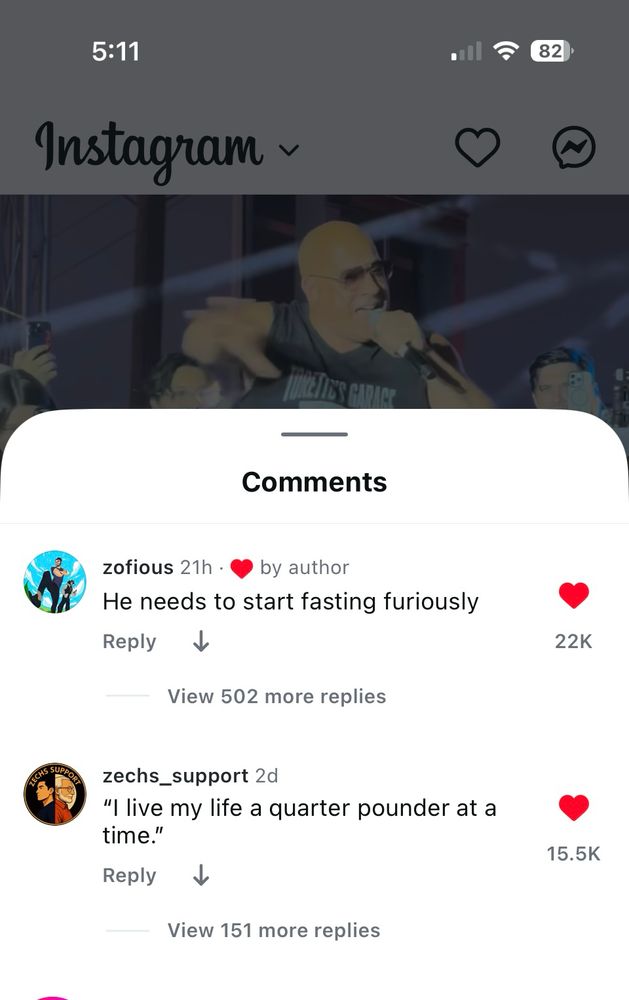Open Messenger direct messages icon
Screen dimensions: 629x1000
coord(574,147)
